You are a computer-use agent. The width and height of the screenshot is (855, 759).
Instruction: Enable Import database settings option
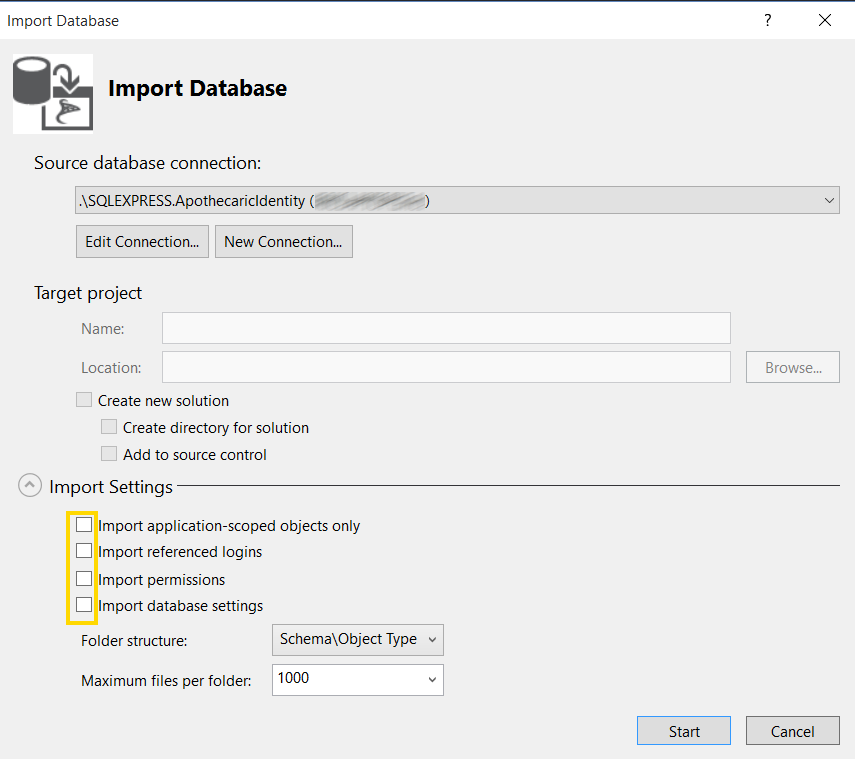(x=84, y=605)
